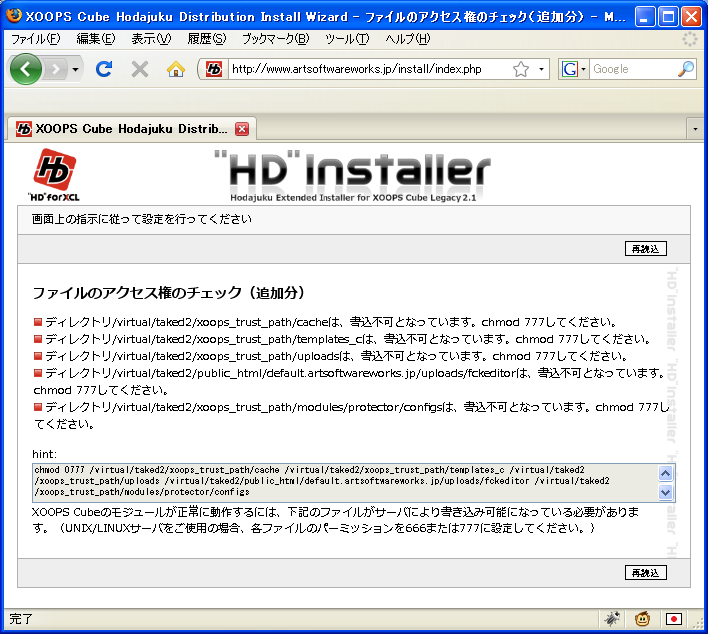Open the ツール(T) menu

pos(347,39)
